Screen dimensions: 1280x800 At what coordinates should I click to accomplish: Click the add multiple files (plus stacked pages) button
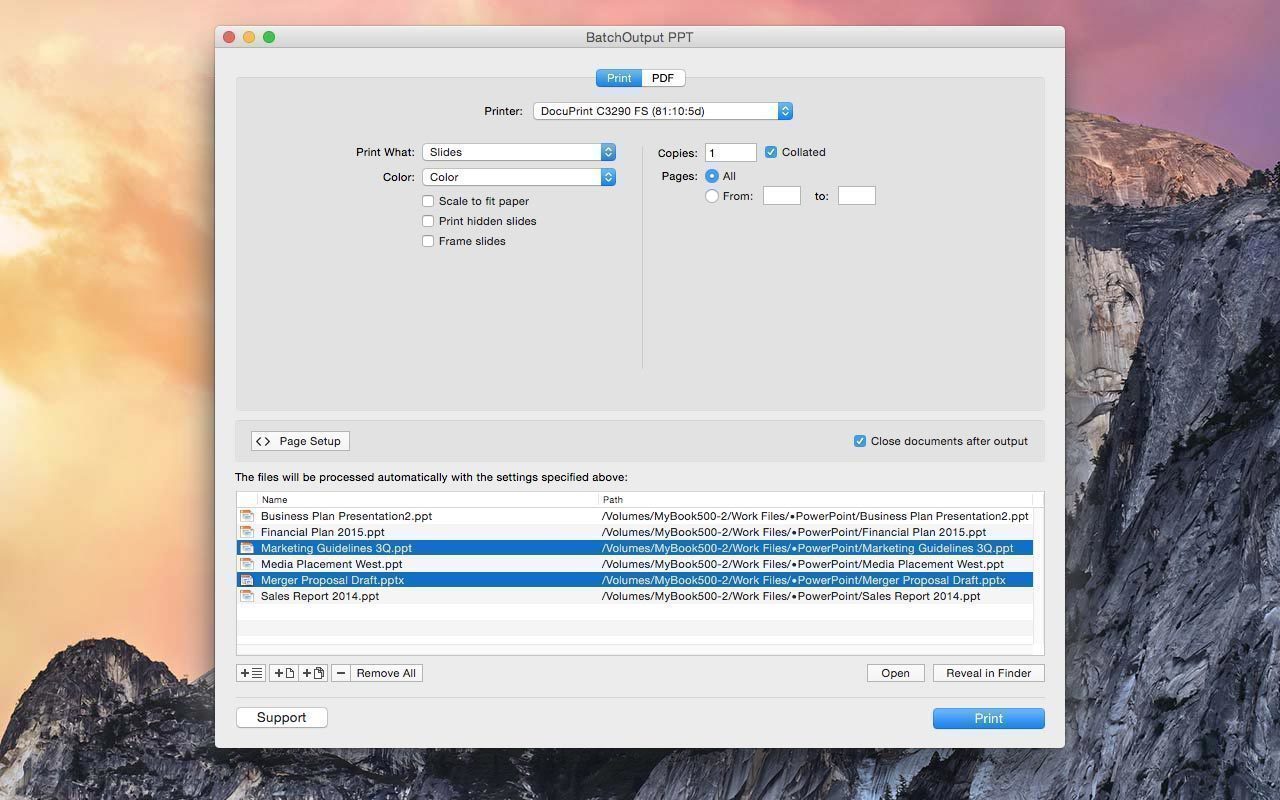coord(313,673)
